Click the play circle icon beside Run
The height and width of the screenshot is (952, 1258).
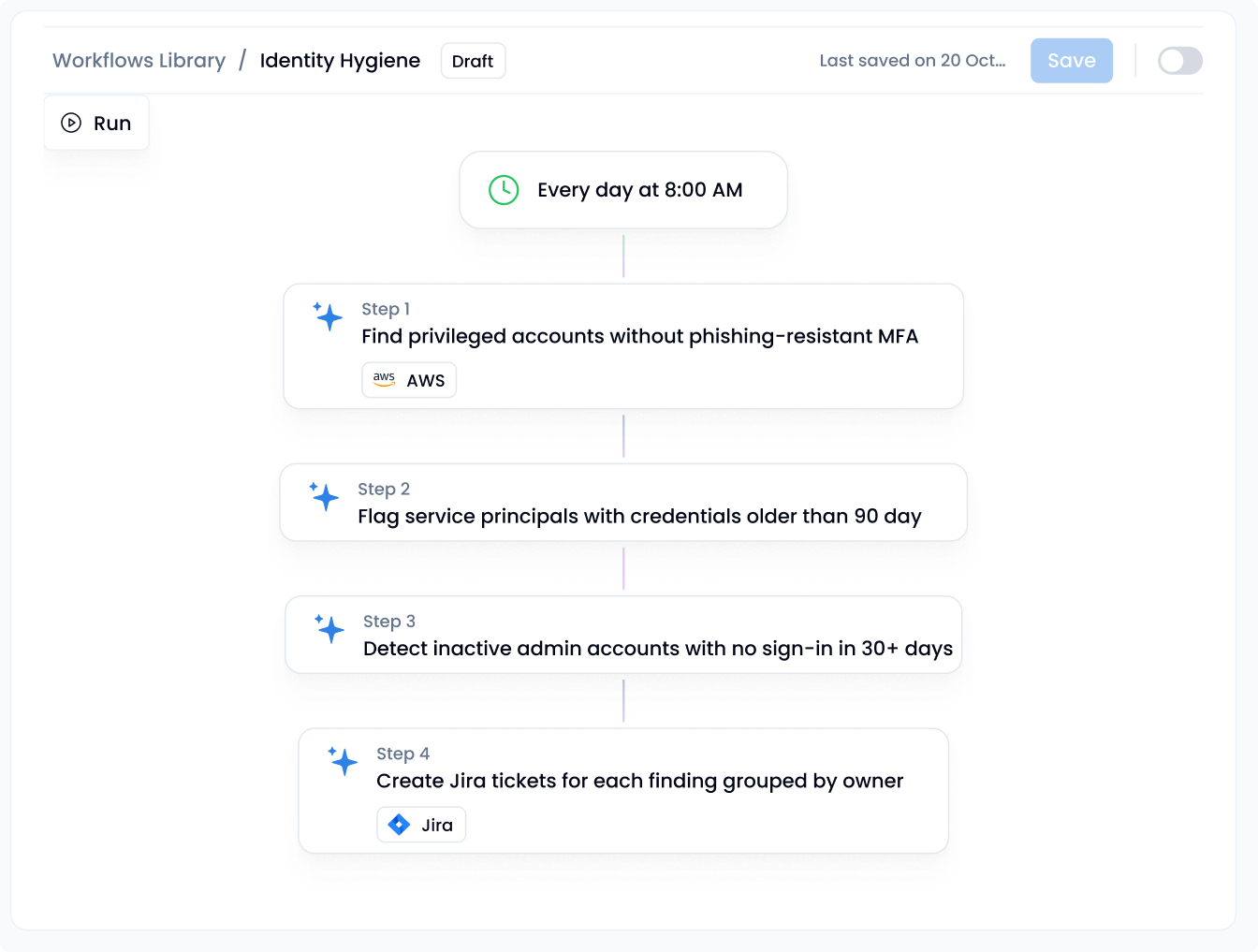click(x=71, y=123)
